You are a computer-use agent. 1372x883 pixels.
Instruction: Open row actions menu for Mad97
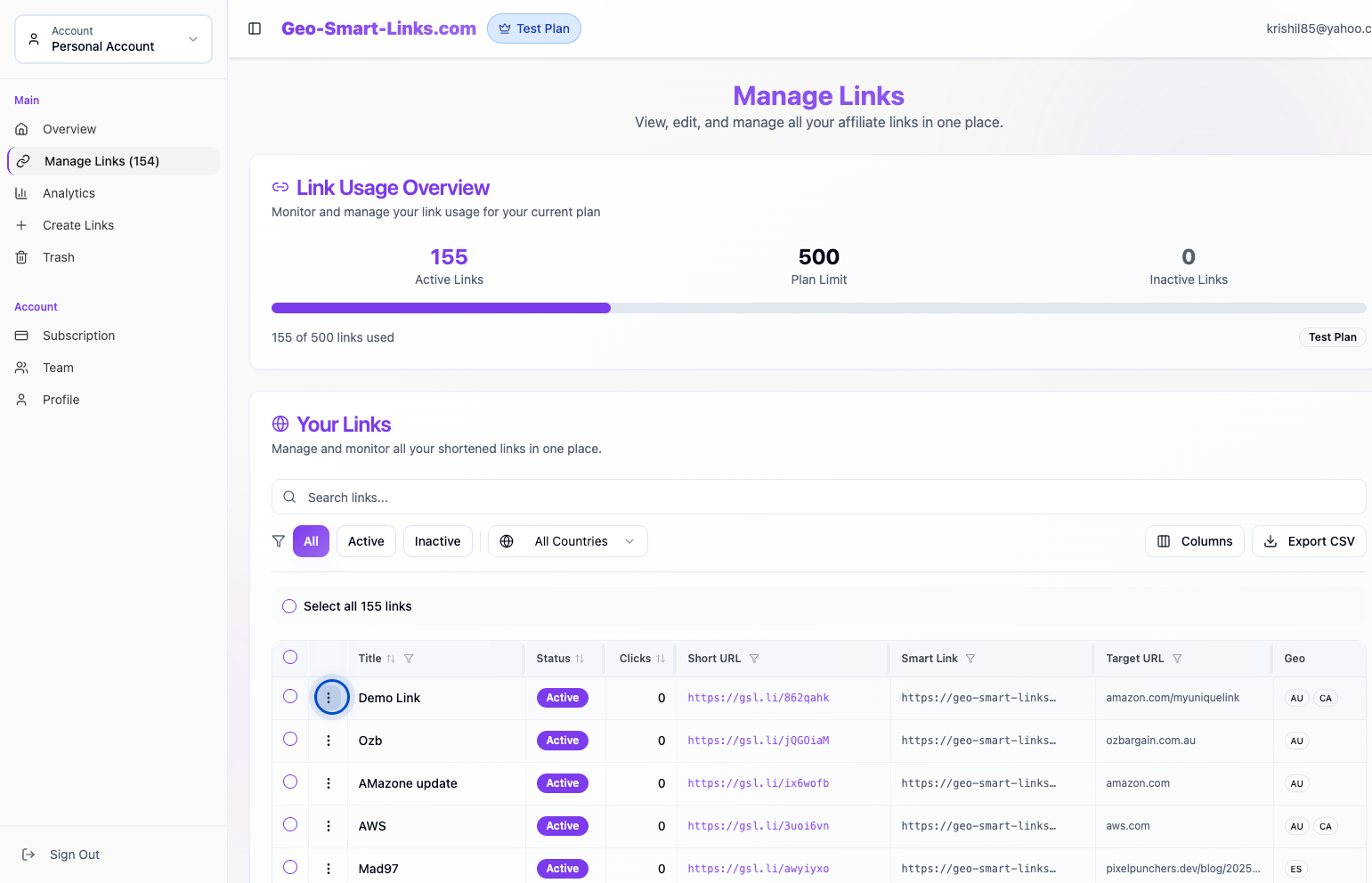(x=329, y=869)
